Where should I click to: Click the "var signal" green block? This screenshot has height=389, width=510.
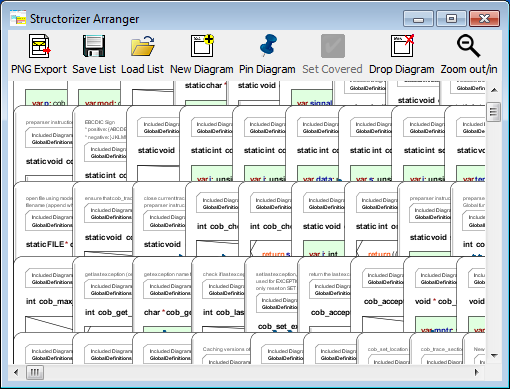(312, 98)
